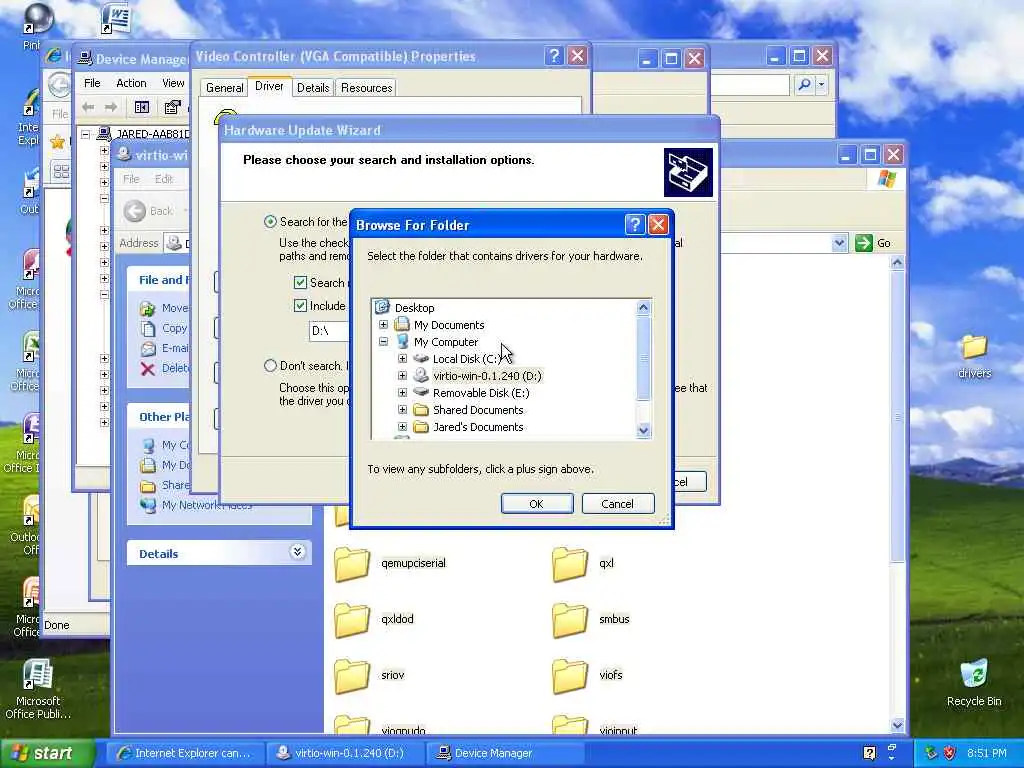This screenshot has height=768, width=1024.
Task: Select the "Don't search" radio option
Action: (270, 366)
